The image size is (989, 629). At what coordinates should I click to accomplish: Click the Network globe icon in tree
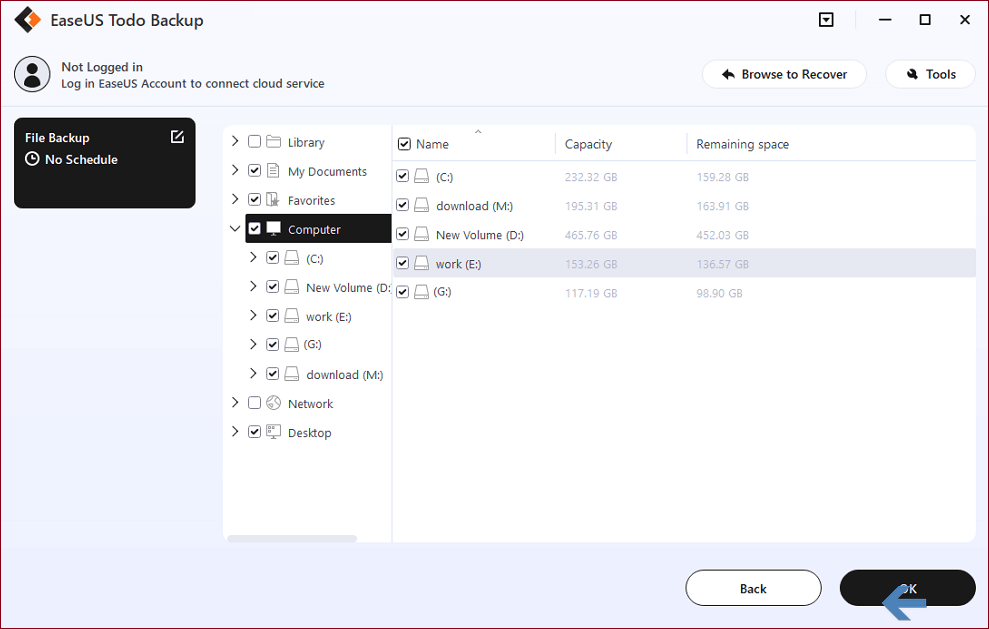(273, 403)
